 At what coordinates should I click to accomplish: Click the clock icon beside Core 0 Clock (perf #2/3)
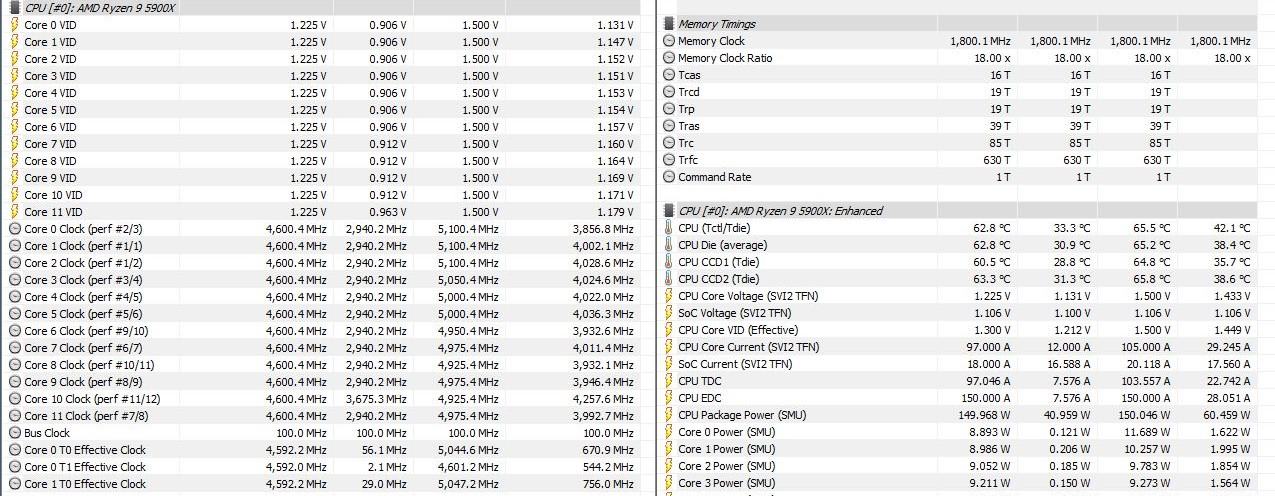point(14,229)
